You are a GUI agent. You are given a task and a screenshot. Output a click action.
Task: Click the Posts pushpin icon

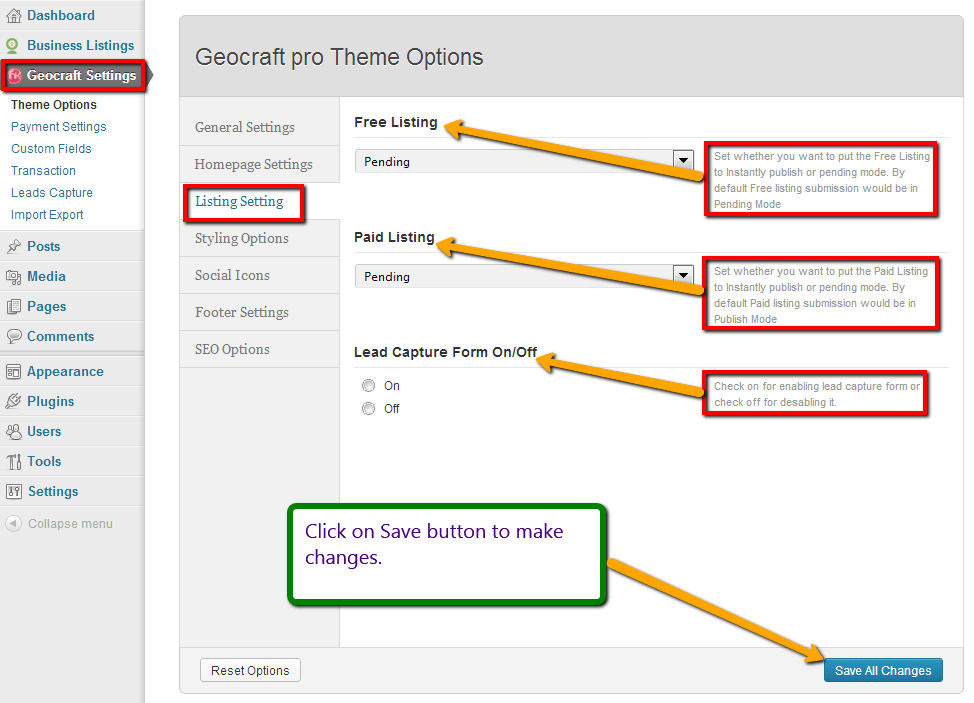(14, 247)
